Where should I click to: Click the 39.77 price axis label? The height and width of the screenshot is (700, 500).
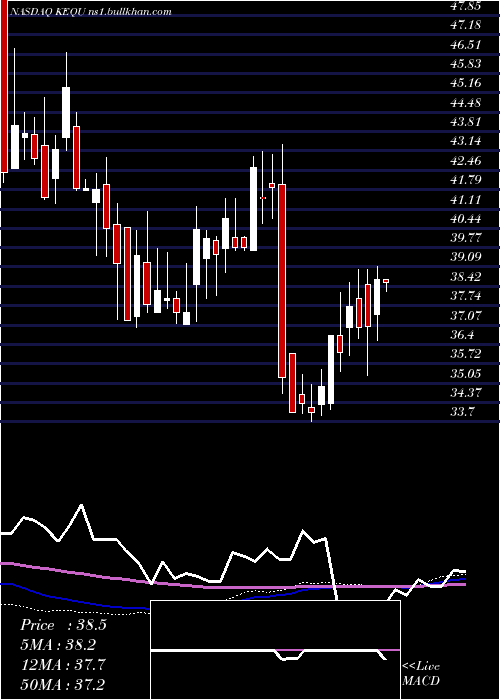coord(467,238)
